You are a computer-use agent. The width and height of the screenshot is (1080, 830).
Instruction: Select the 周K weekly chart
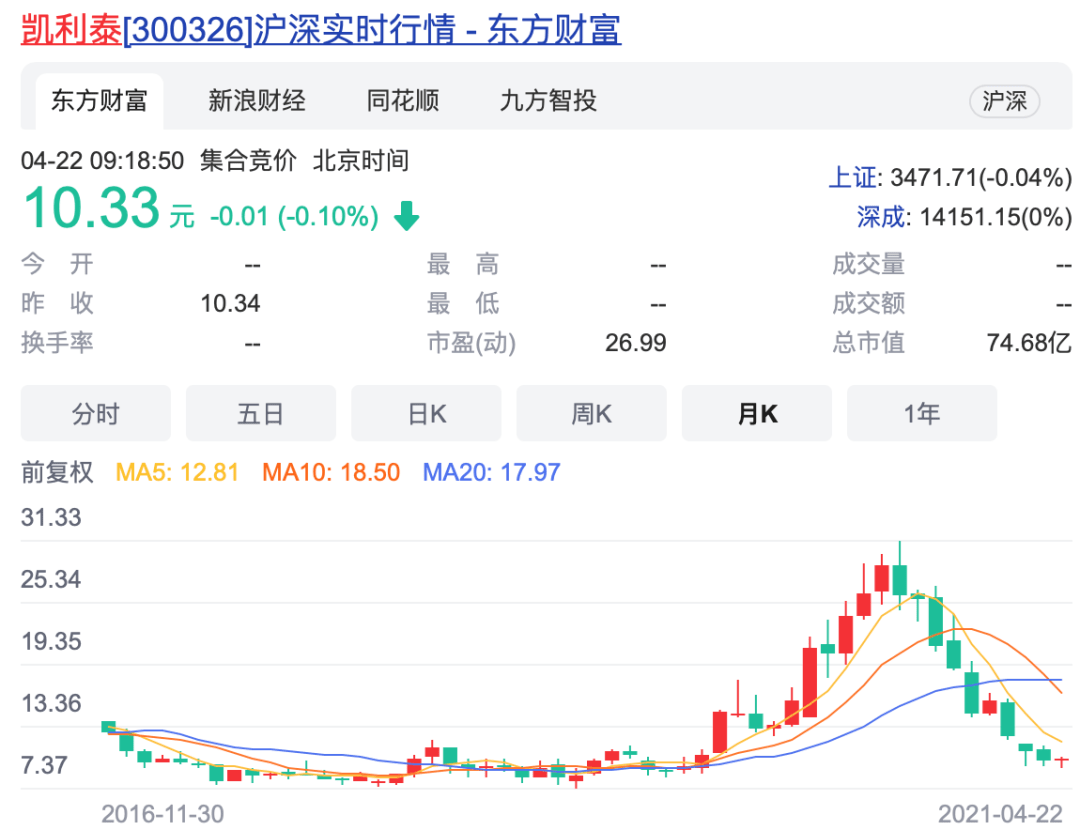tap(591, 412)
